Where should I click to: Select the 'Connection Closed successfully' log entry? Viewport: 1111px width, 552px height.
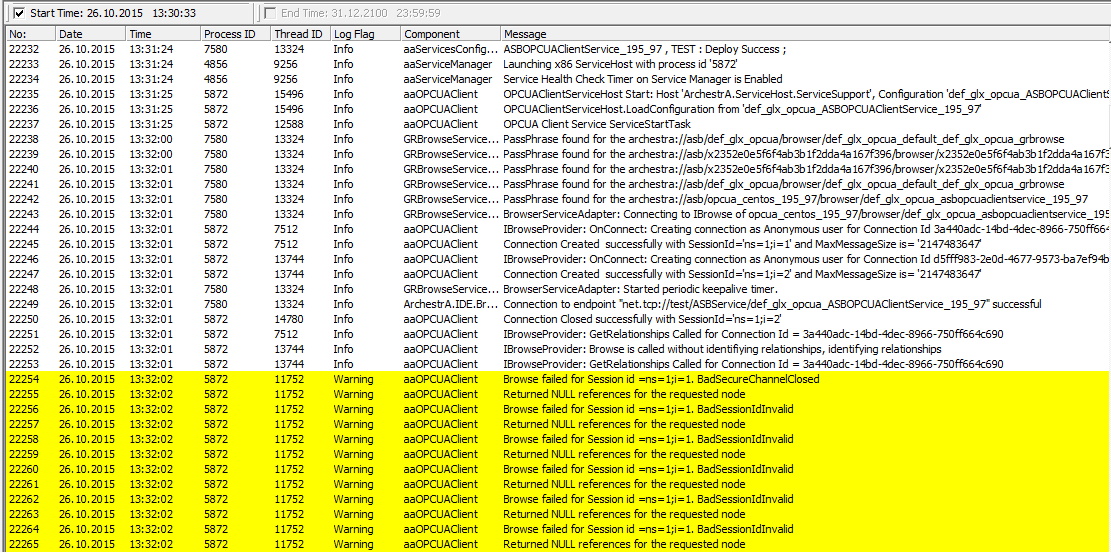pos(642,319)
